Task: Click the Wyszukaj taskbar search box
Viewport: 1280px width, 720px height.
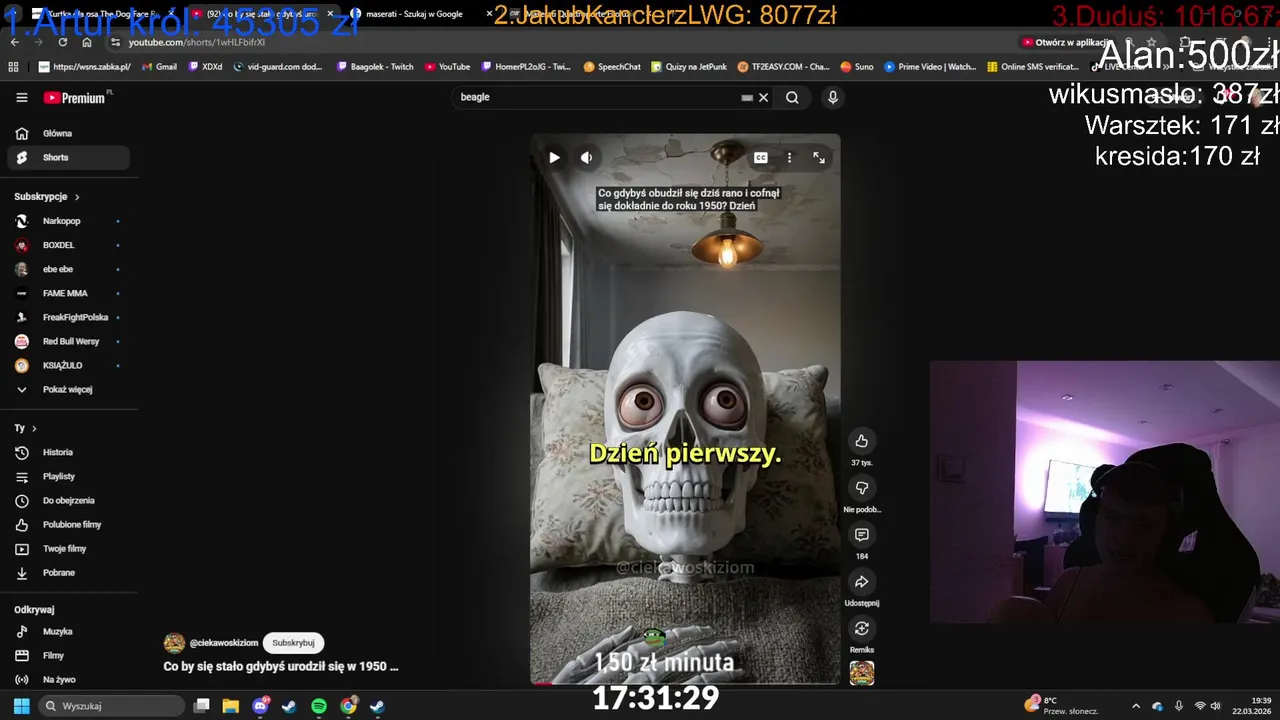Action: coord(112,706)
